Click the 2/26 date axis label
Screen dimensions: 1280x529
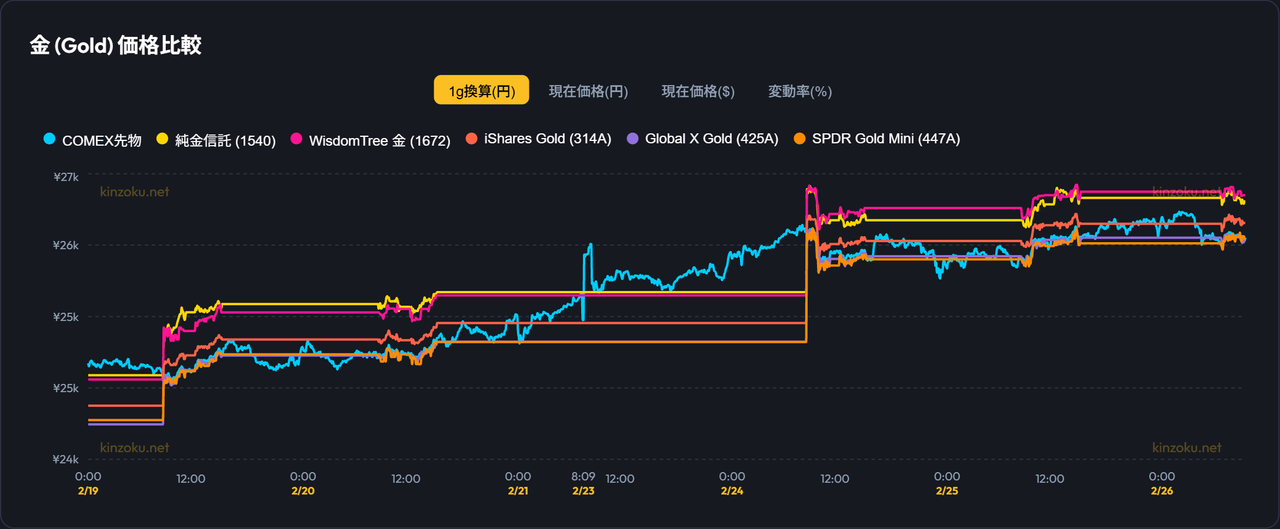pyautogui.click(x=1162, y=492)
